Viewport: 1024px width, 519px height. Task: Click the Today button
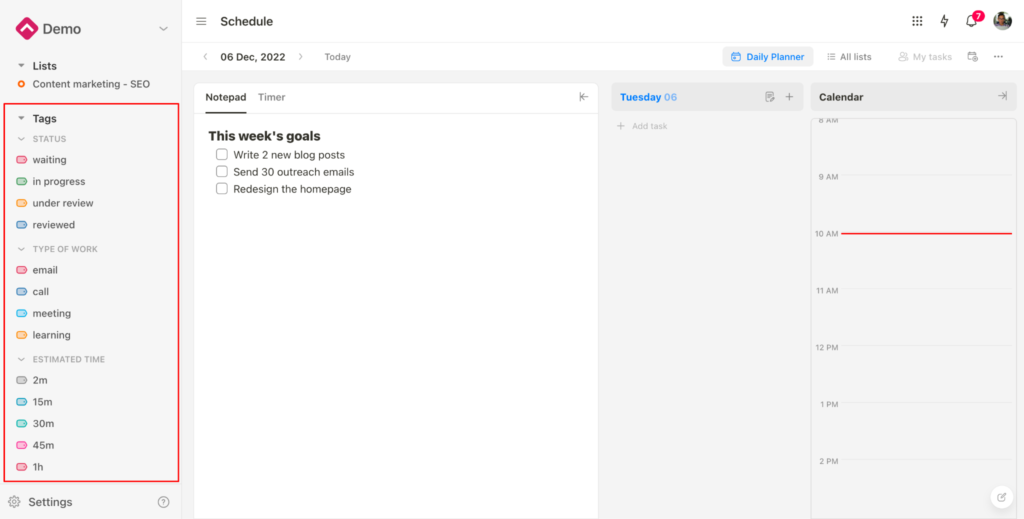coord(338,57)
